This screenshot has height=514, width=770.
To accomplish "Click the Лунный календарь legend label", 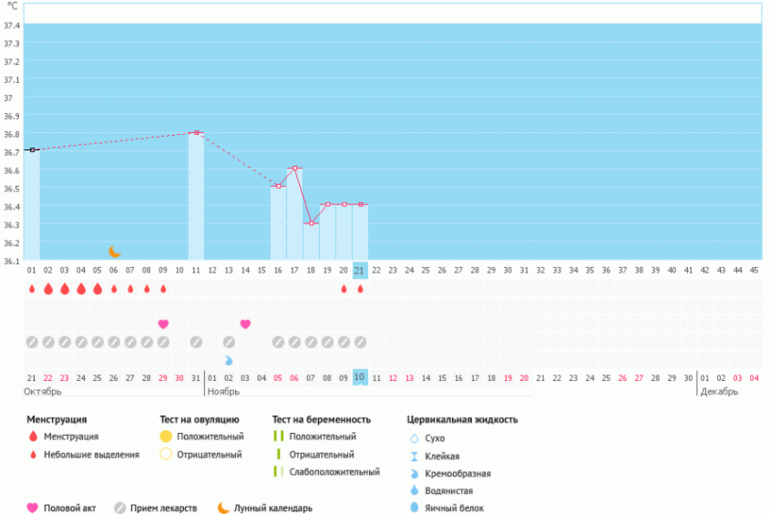I will pyautogui.click(x=273, y=508).
